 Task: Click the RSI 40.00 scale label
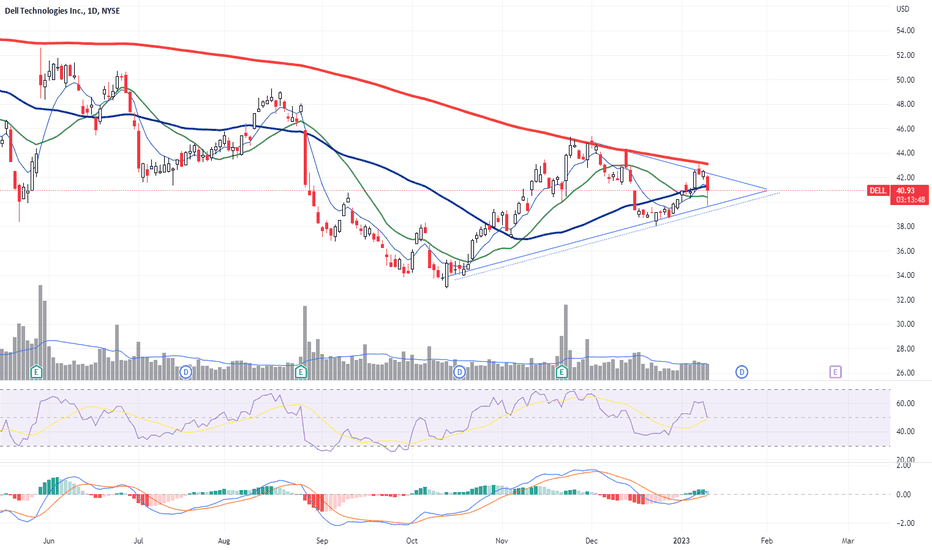905,431
